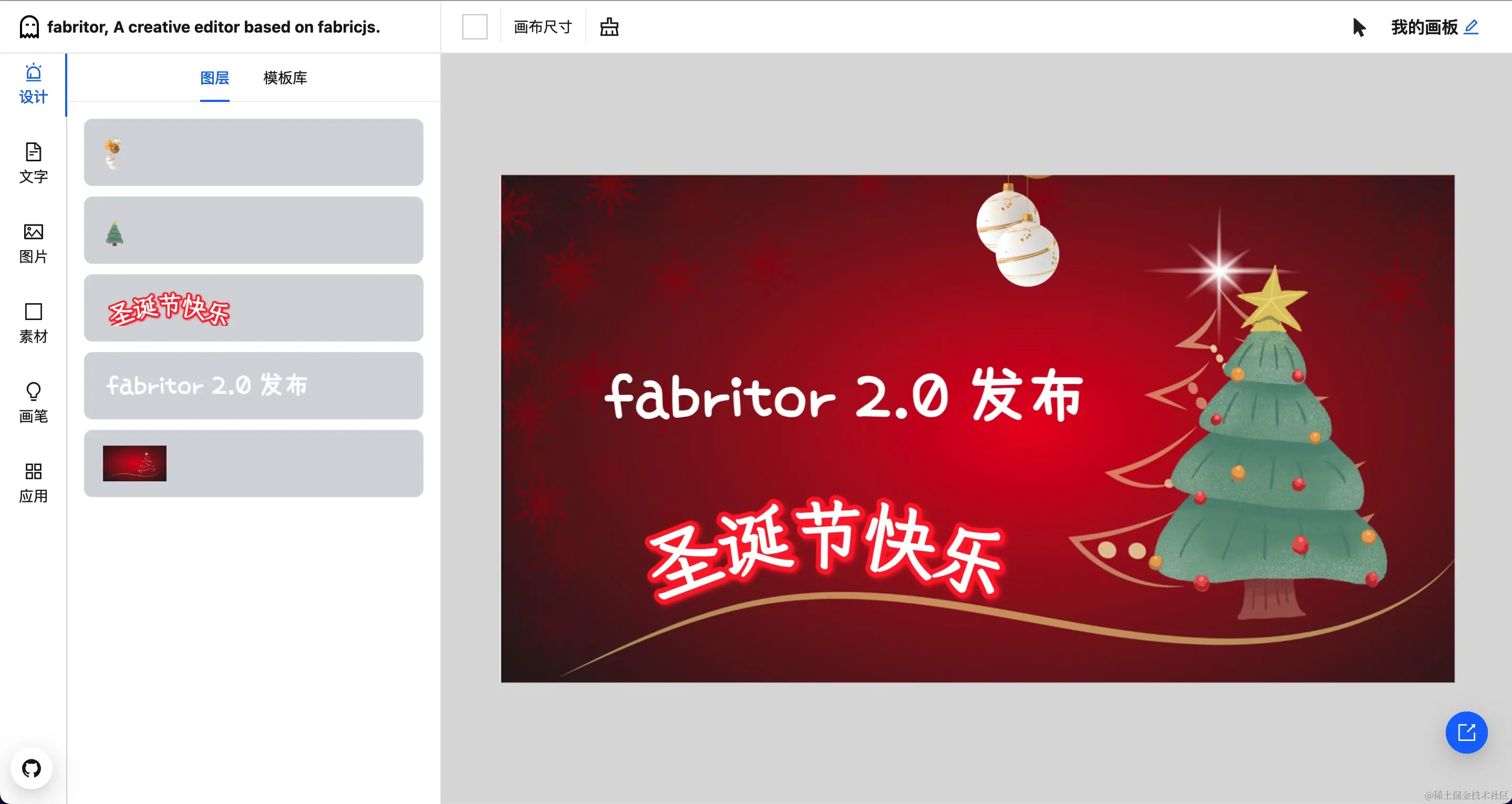The image size is (1512, 804).
Task: Click the GitHub icon button
Action: click(31, 768)
